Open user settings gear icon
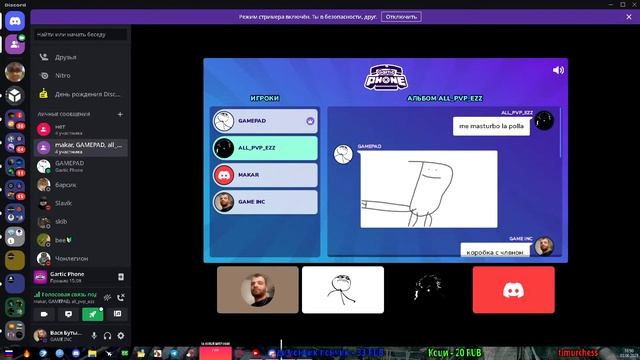This screenshot has width=640, height=360. pos(121,336)
